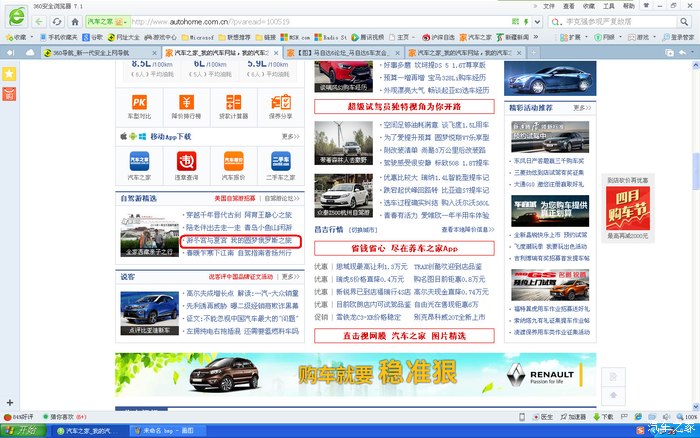
Task: Click the browser search input field
Action: click(615, 20)
